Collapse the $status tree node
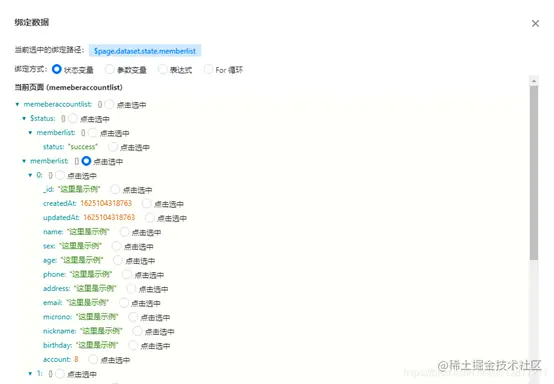The height and width of the screenshot is (384, 554). (x=24, y=118)
